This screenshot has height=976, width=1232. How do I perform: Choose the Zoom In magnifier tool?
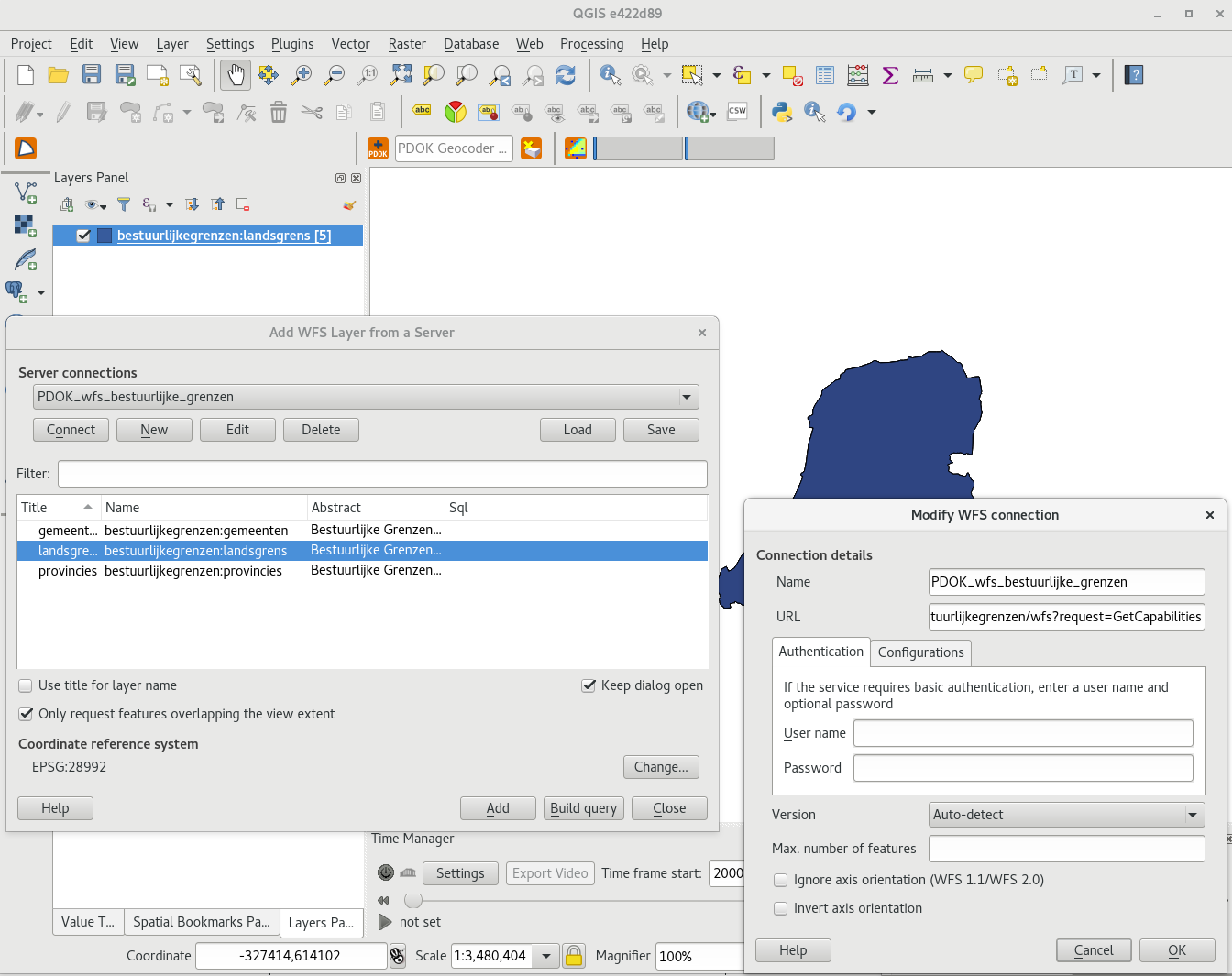coord(302,75)
